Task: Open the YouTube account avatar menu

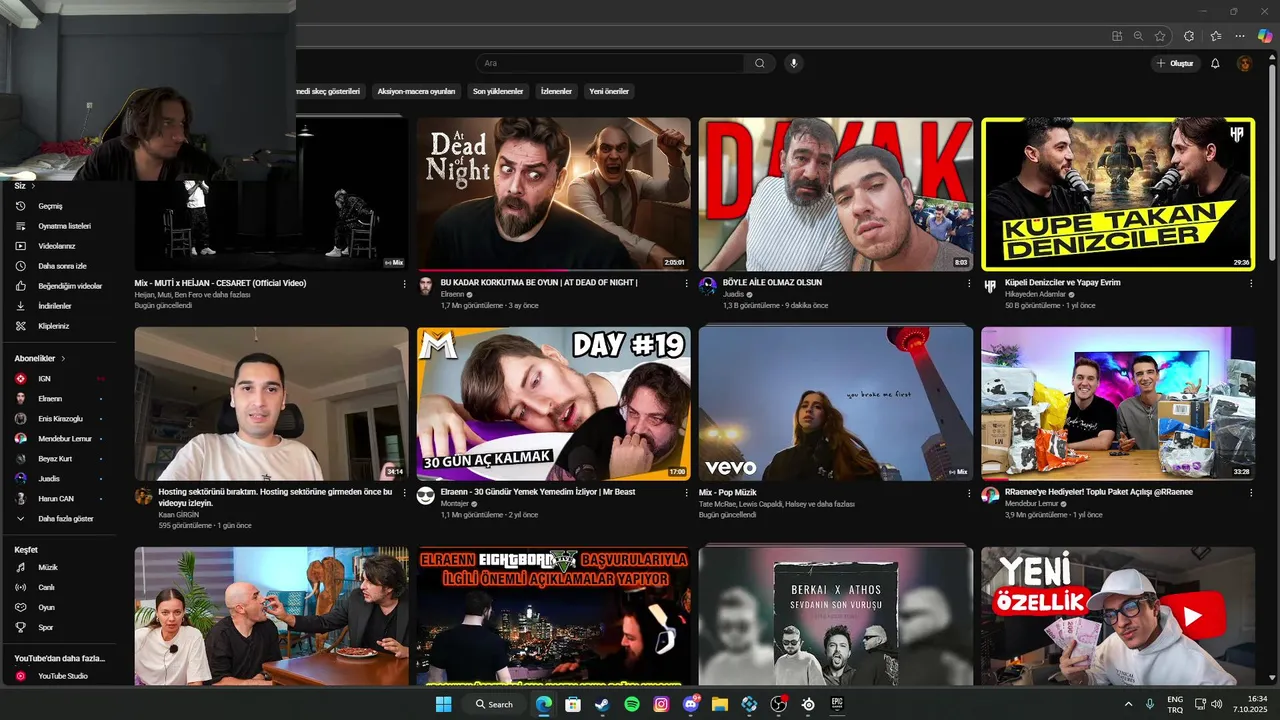Action: click(x=1244, y=63)
